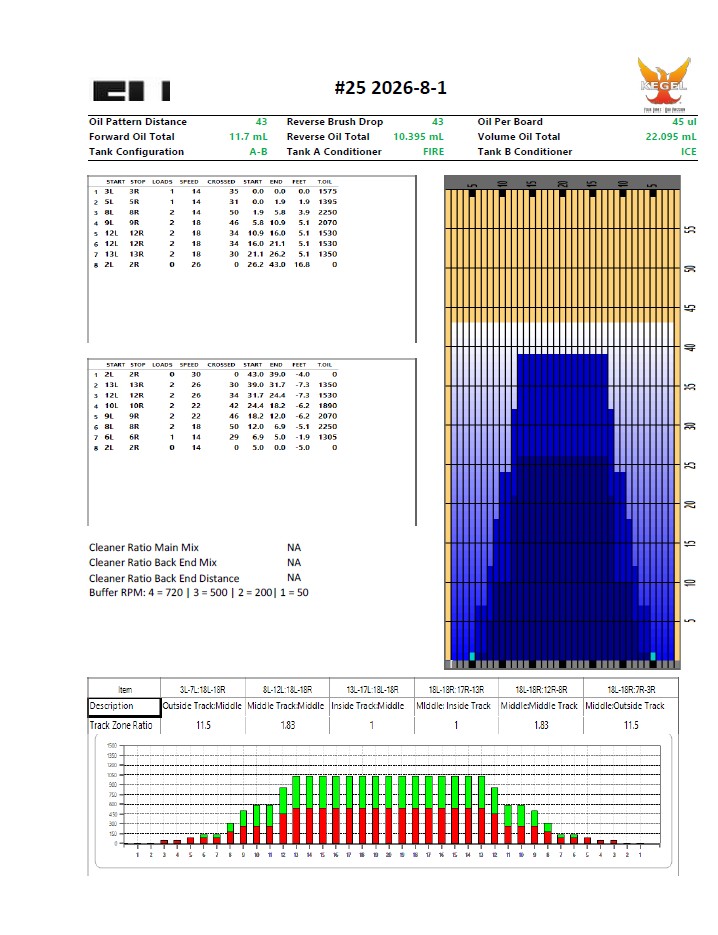The height and width of the screenshot is (935, 718).
Task: Click the "8L-12L:18L-18R" column header
Action: 287,690
